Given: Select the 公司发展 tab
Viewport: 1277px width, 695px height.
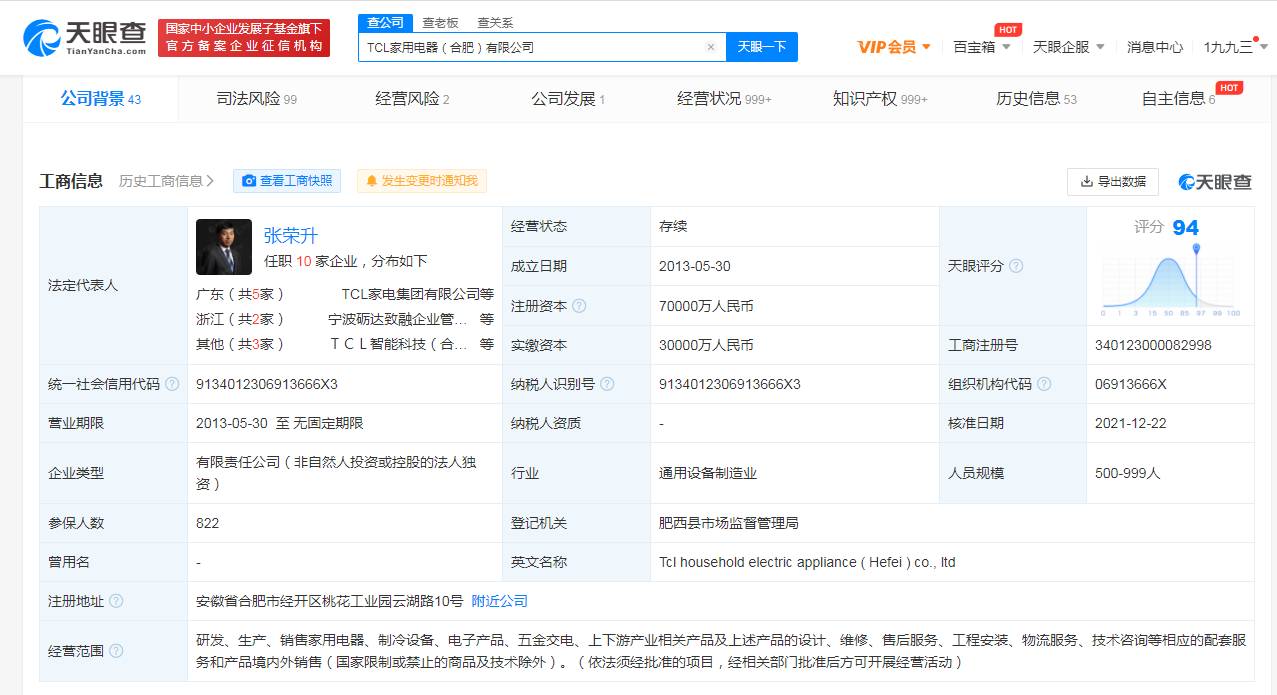Looking at the screenshot, I should [568, 98].
